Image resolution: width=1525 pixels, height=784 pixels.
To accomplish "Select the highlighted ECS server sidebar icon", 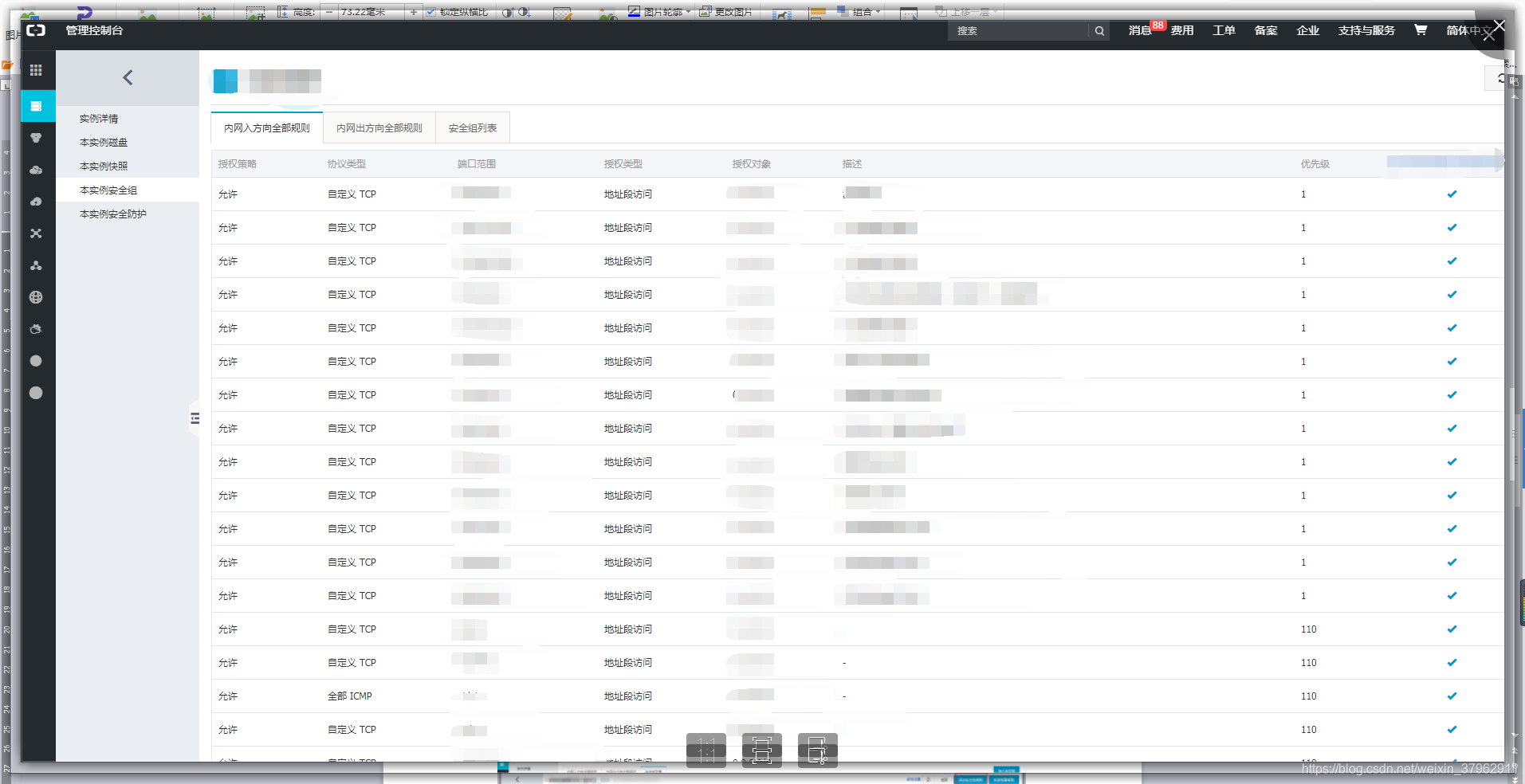I will click(37, 106).
